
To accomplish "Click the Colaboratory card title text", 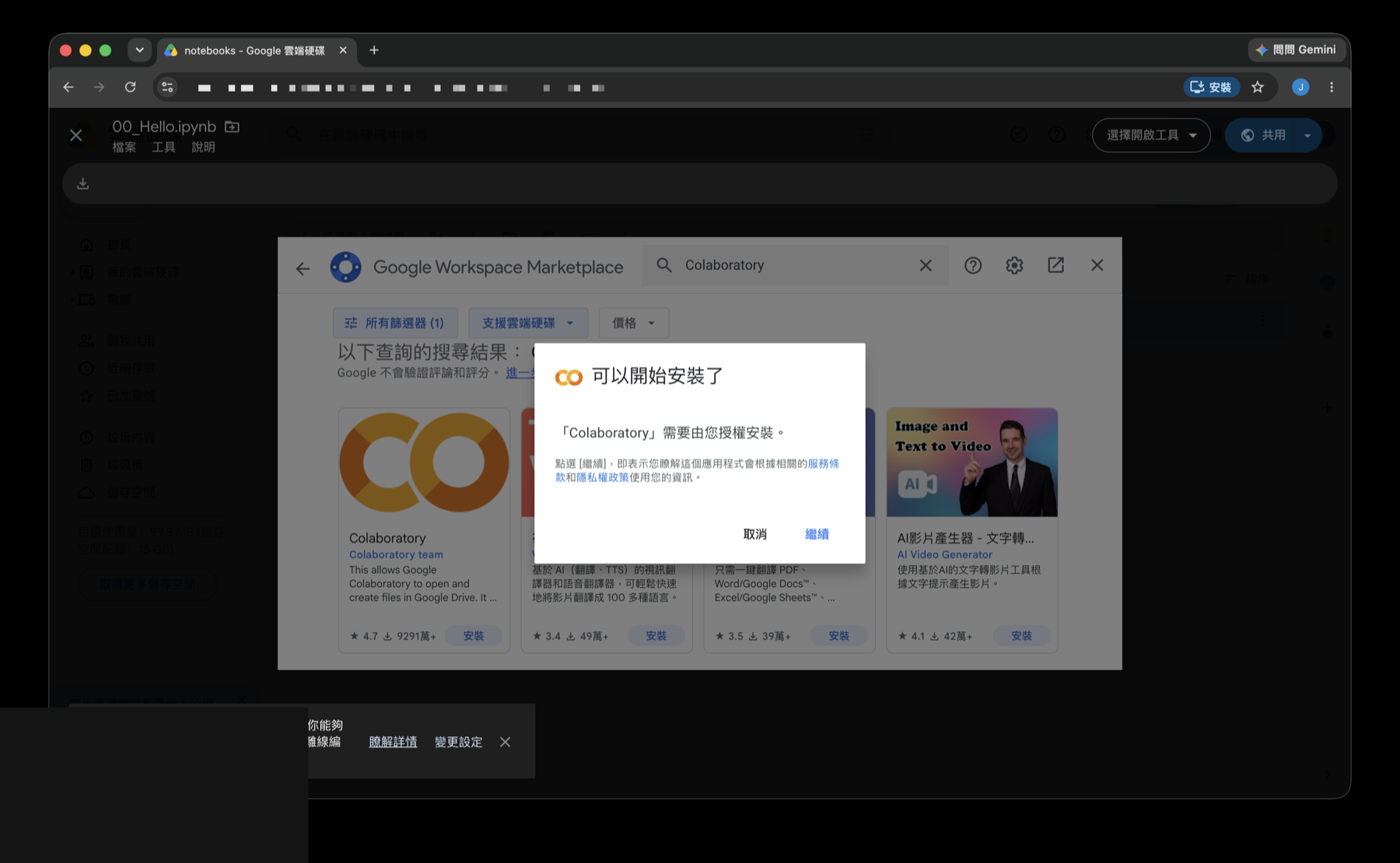I will pos(387,538).
